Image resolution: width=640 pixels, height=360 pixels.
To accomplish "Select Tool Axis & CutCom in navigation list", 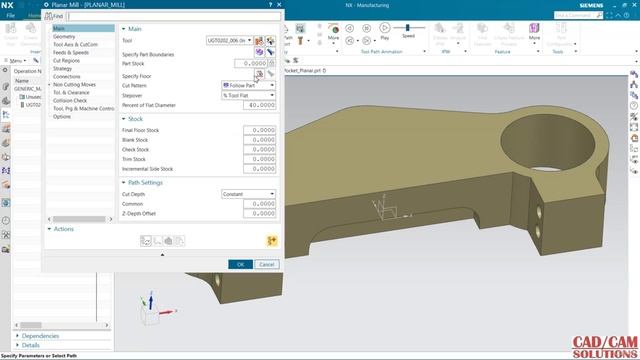I will tap(75, 44).
